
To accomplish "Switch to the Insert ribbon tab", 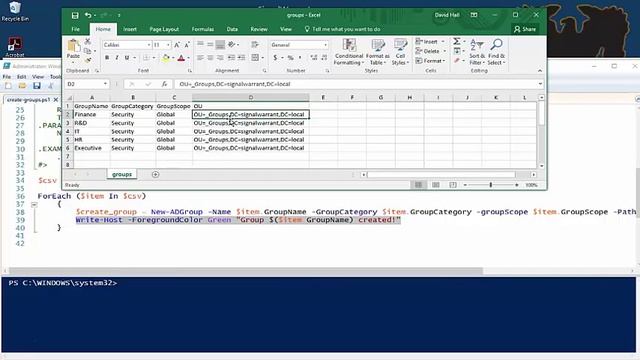I will pos(130,29).
